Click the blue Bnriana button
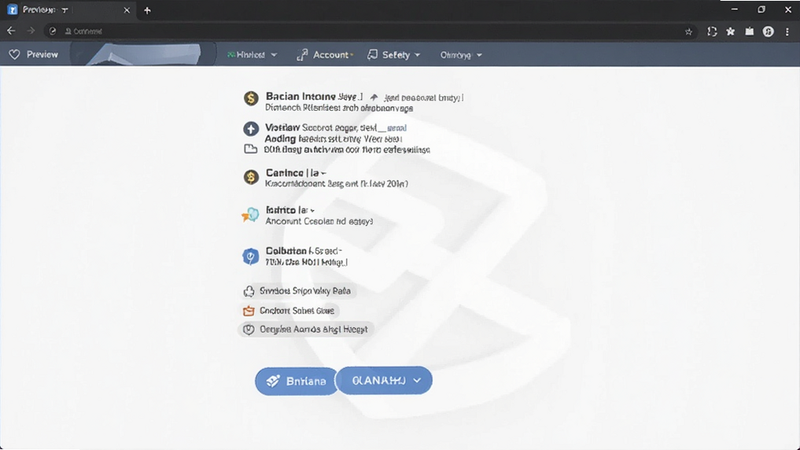 (296, 381)
